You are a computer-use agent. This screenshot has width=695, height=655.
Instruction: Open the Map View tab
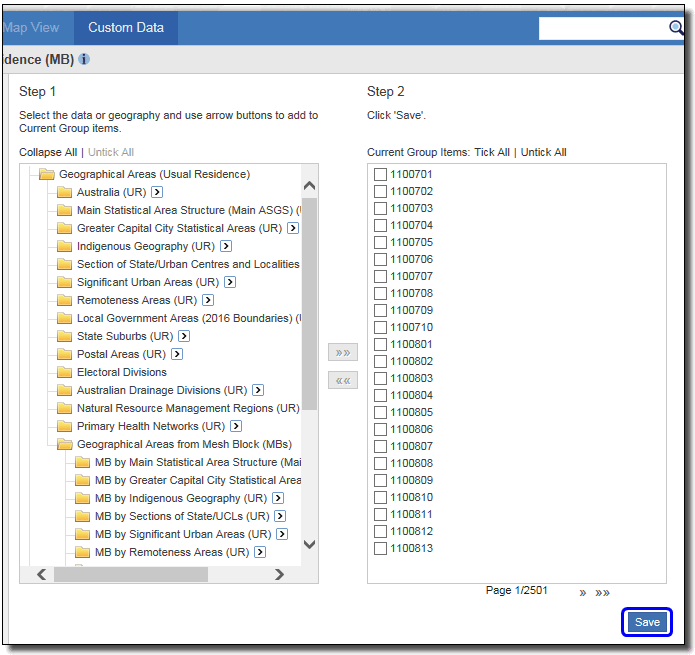click(32, 28)
